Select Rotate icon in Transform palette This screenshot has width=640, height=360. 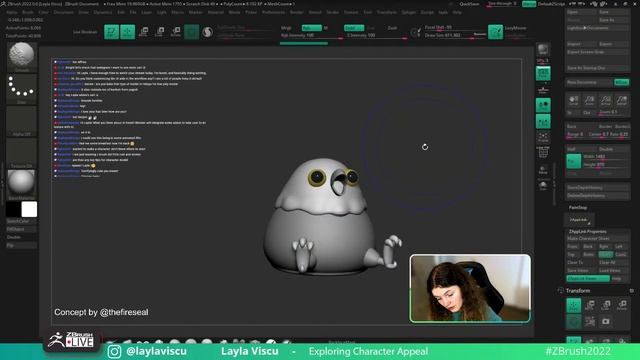pyautogui.click(x=622, y=305)
